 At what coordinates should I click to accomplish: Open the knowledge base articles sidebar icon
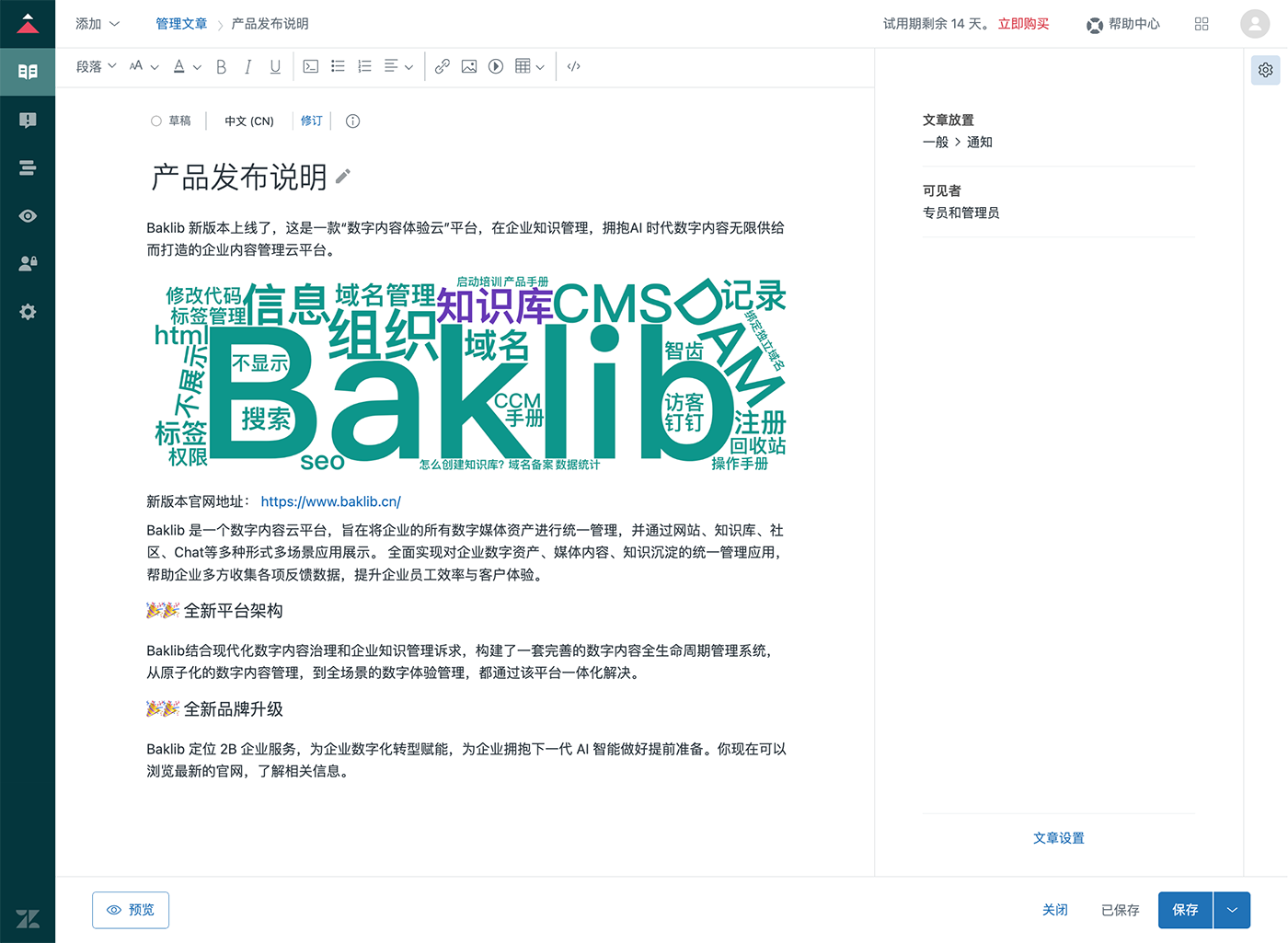click(28, 72)
